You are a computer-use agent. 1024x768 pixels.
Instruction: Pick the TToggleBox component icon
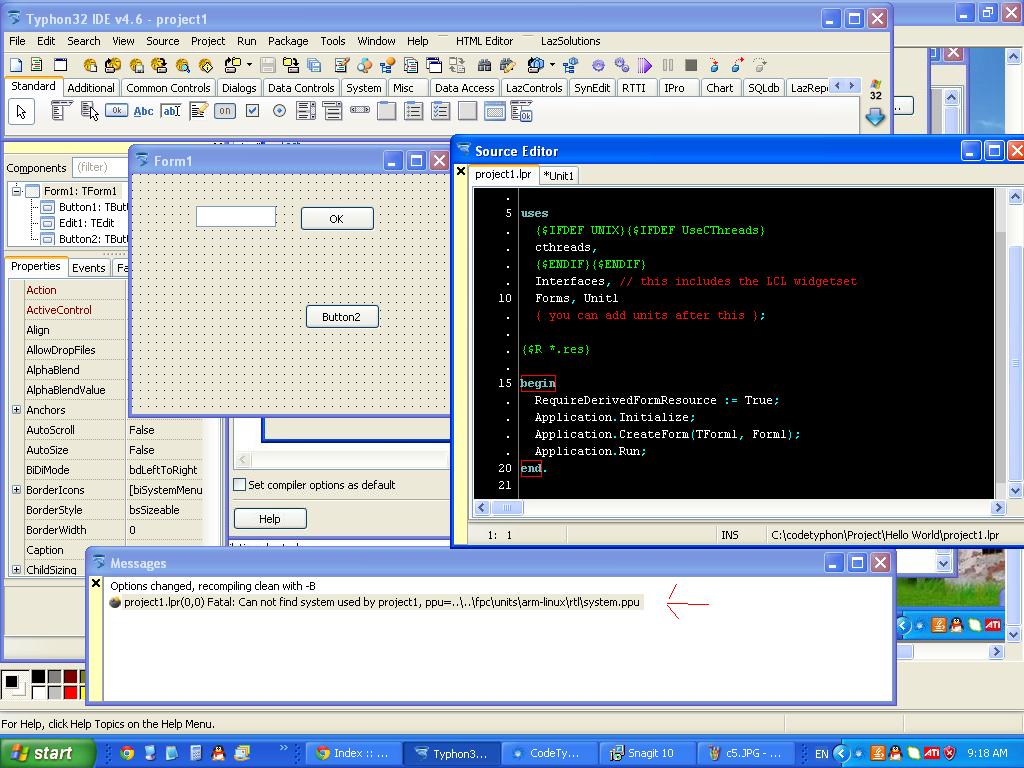(x=225, y=111)
